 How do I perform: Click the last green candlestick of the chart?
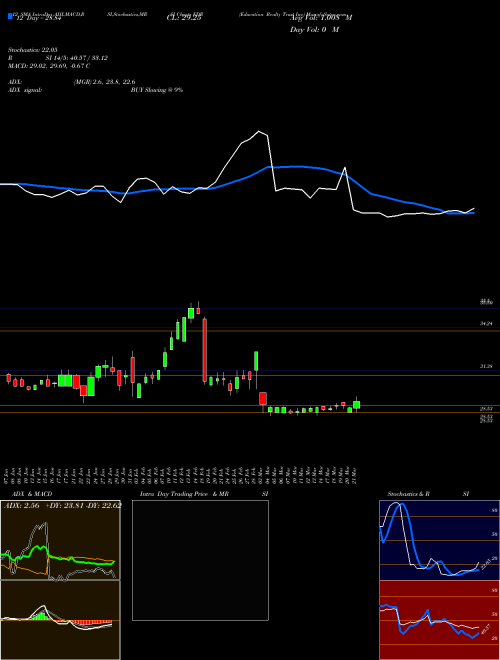tap(356, 405)
